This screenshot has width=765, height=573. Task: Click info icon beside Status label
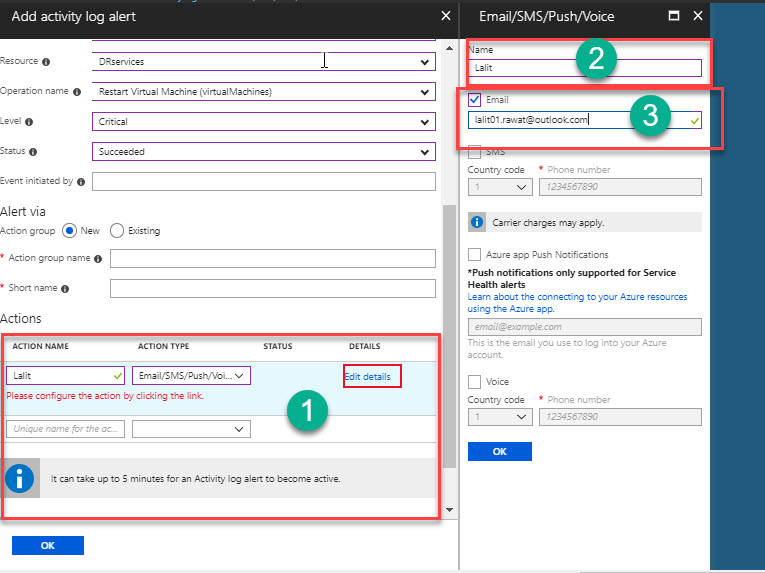pos(33,152)
